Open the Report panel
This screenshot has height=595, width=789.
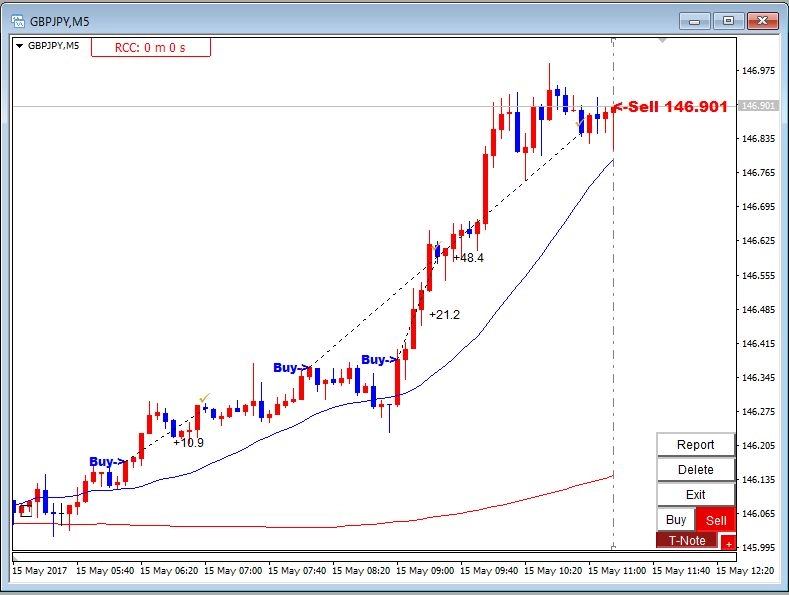point(695,444)
